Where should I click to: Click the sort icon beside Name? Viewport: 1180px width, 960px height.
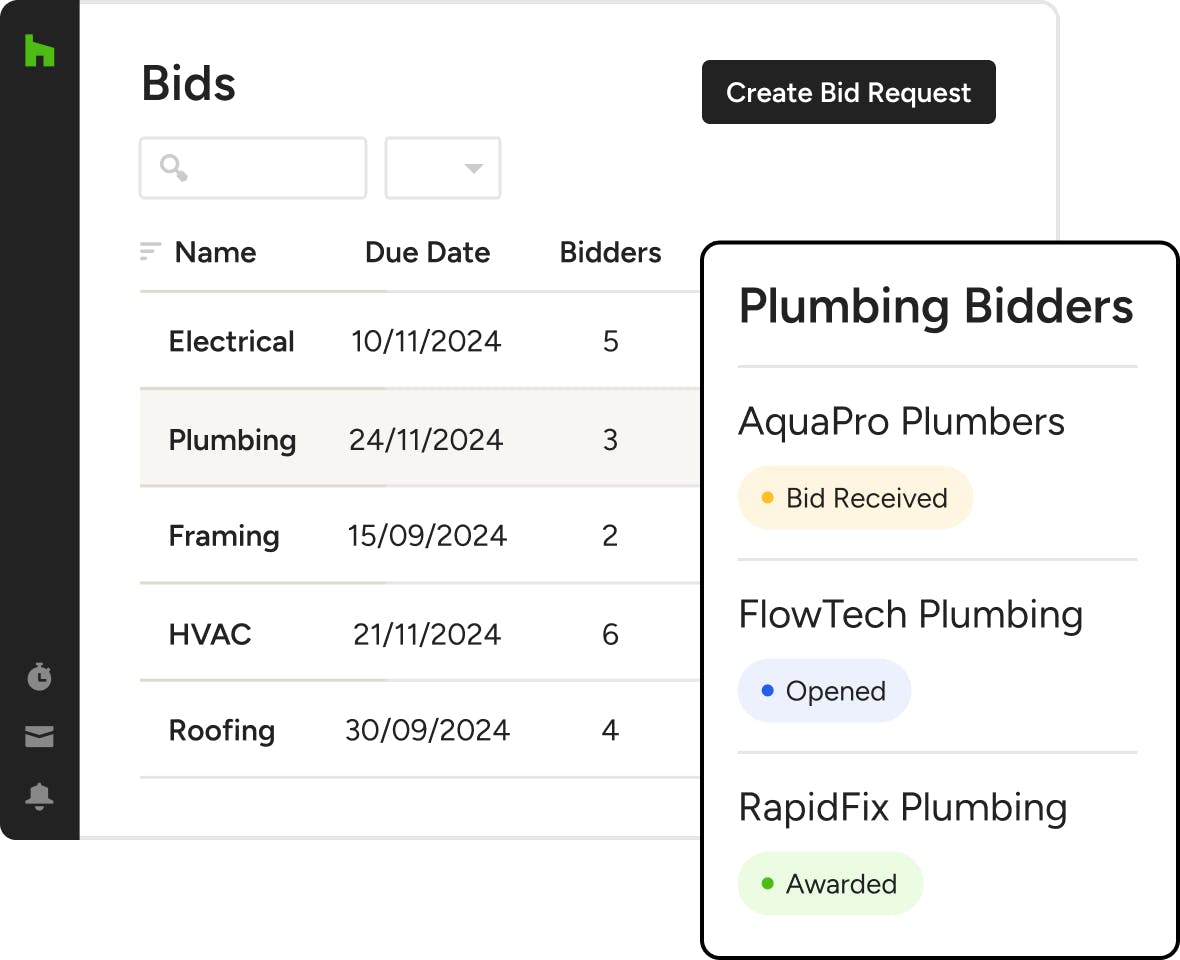coord(150,252)
